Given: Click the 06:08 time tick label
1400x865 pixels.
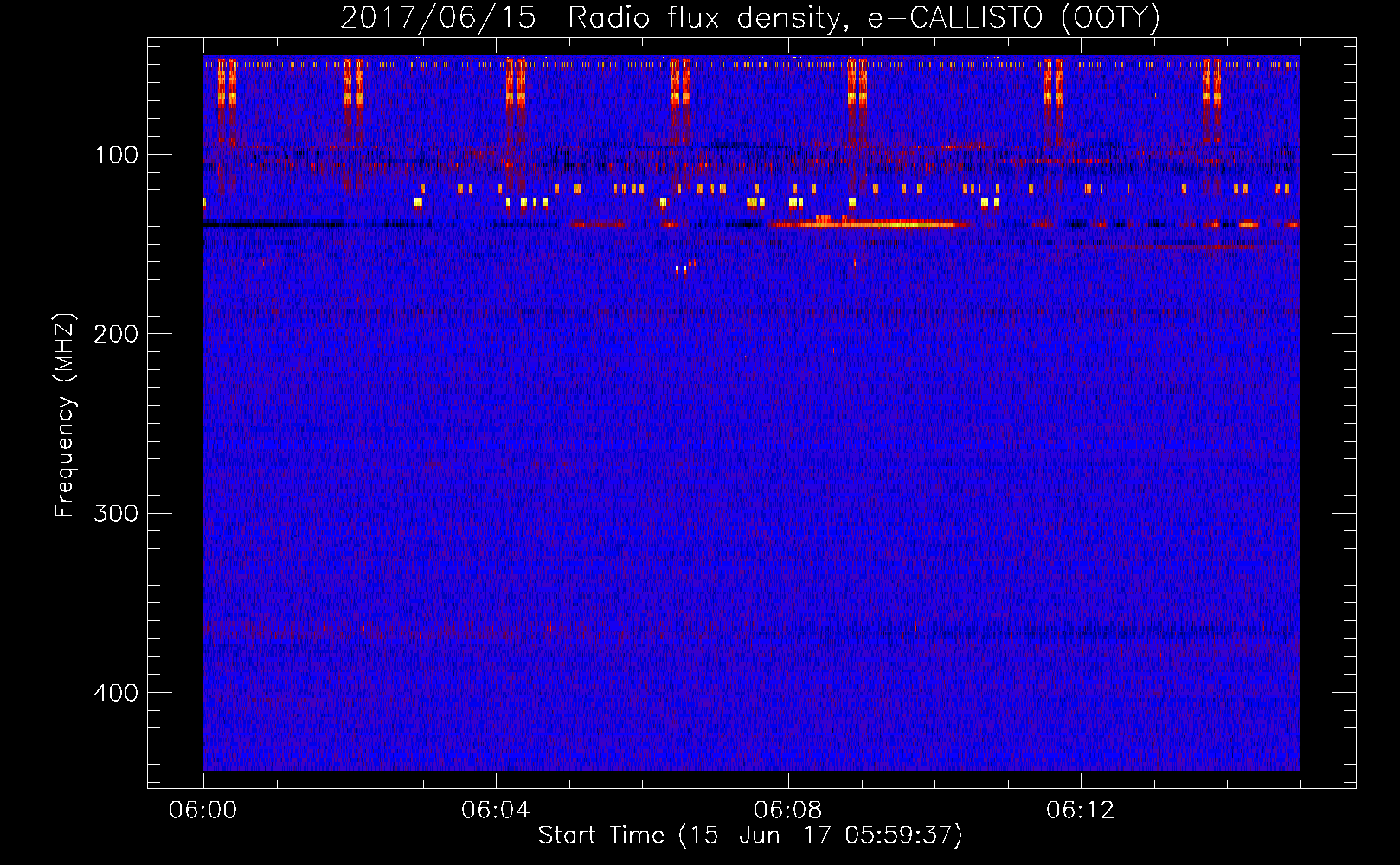Looking at the screenshot, I should point(788,811).
